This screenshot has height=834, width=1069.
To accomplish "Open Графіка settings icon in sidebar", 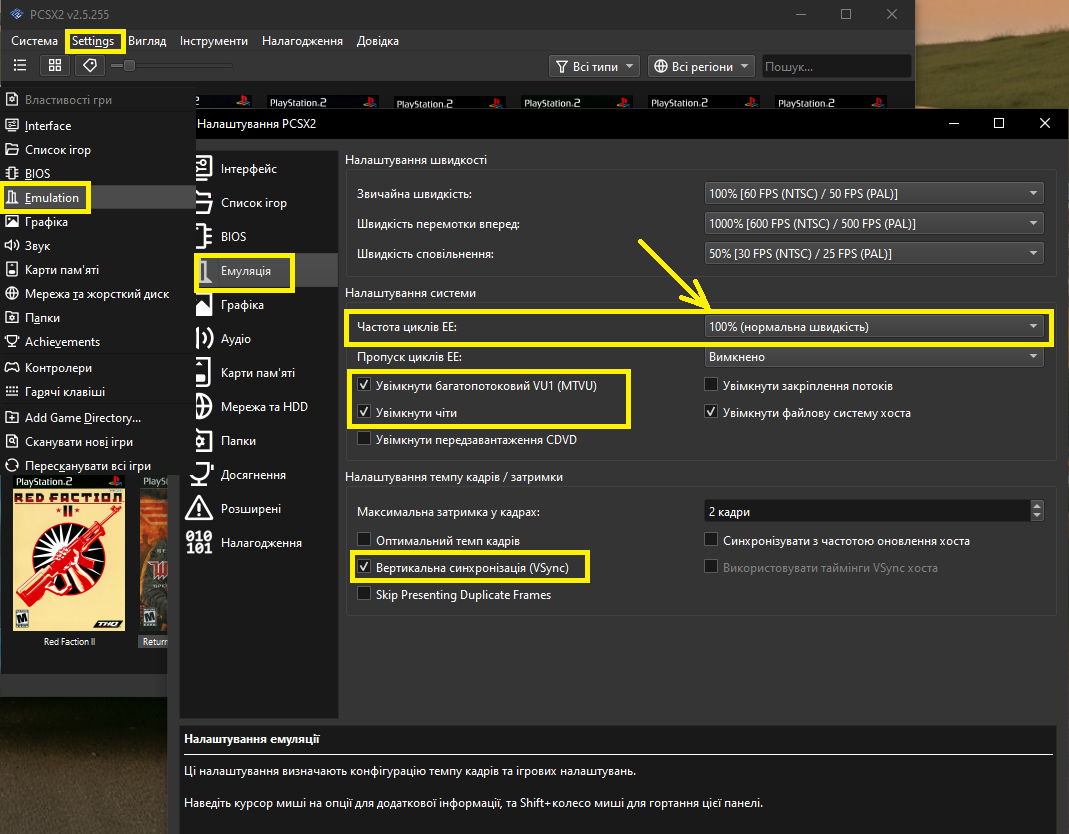I will pyautogui.click(x=203, y=305).
